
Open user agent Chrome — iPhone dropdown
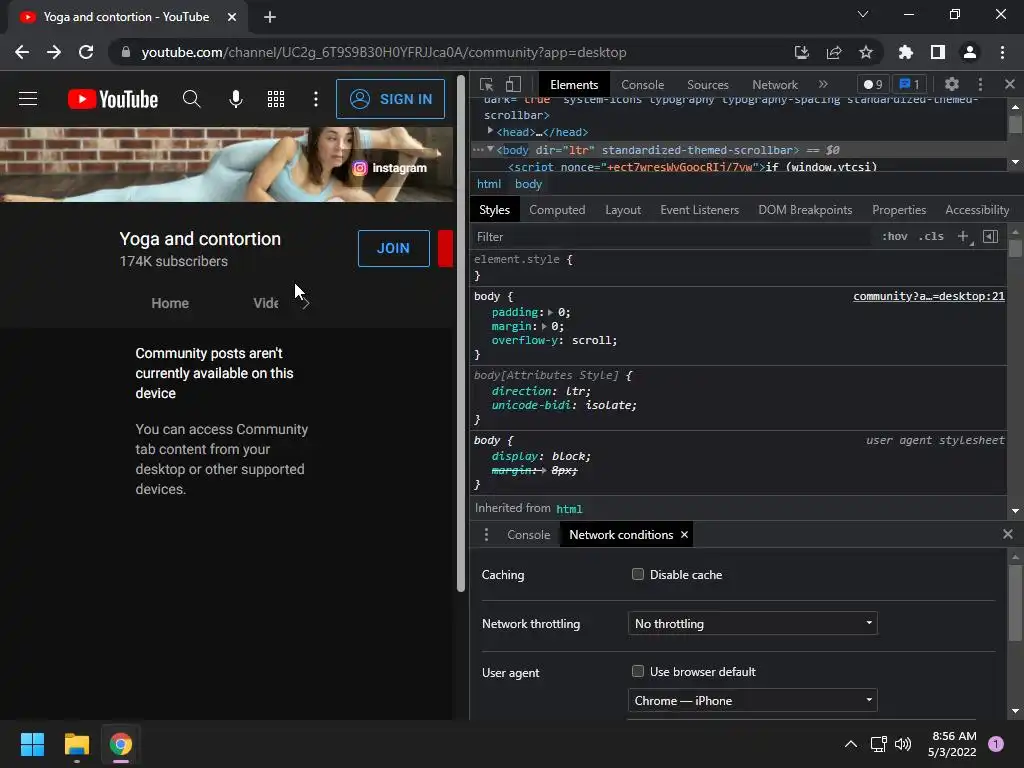752,701
